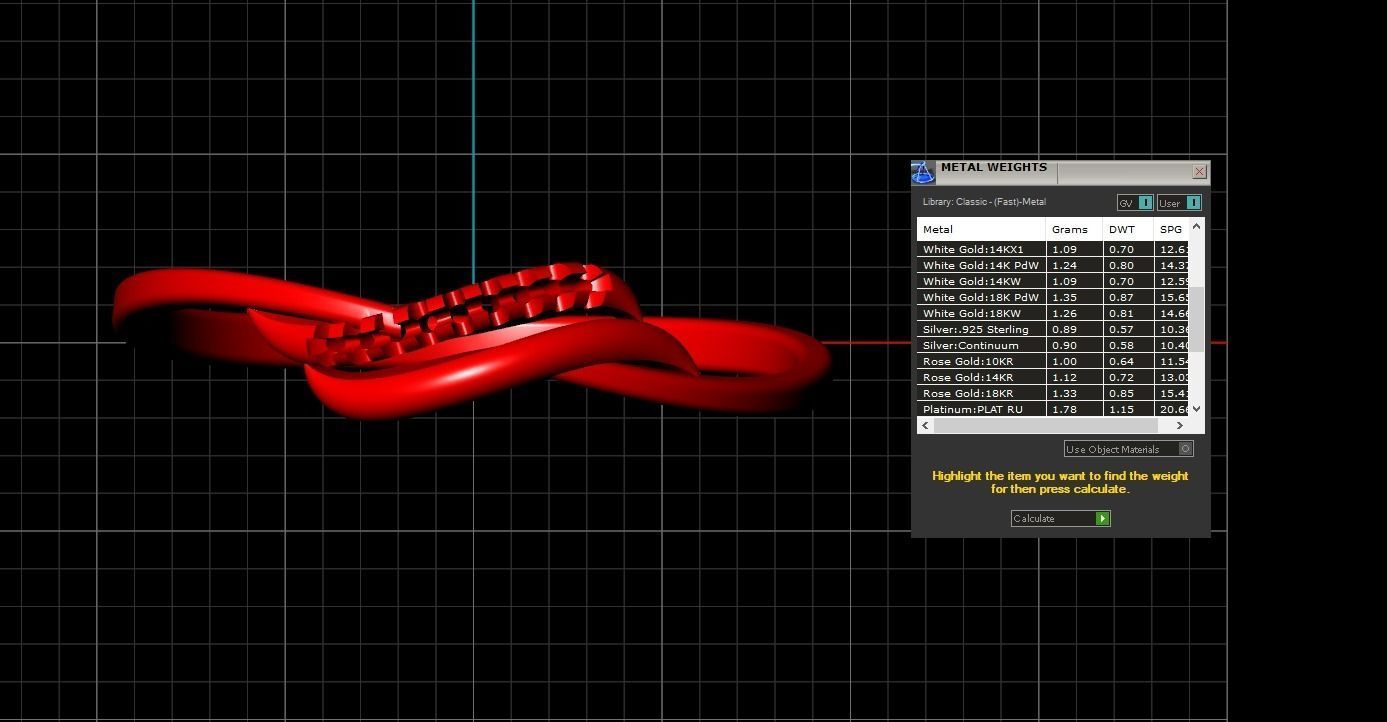Enable the Use Object Materials option
The width and height of the screenshot is (1387, 722).
click(1129, 449)
